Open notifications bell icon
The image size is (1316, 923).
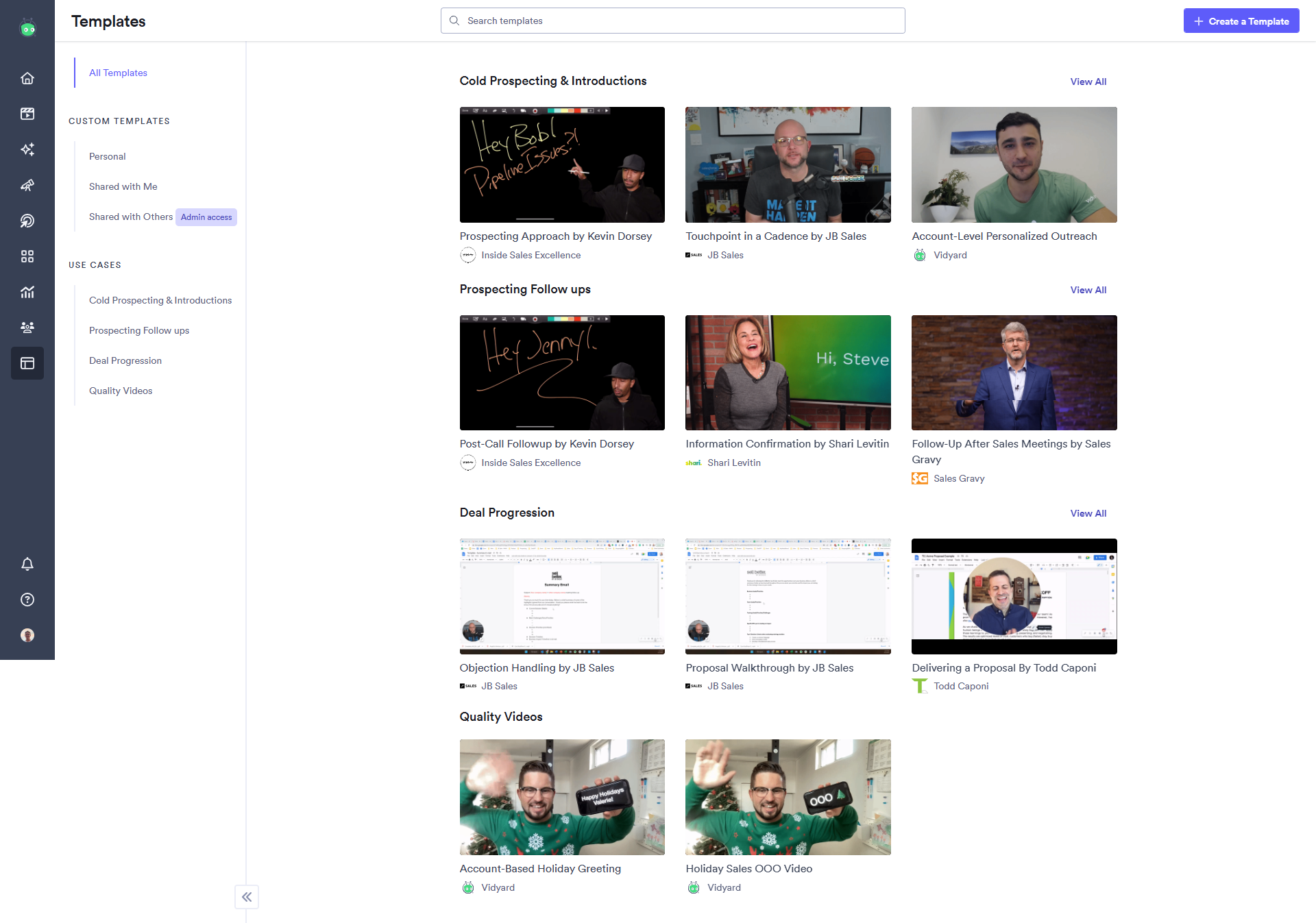click(x=27, y=564)
